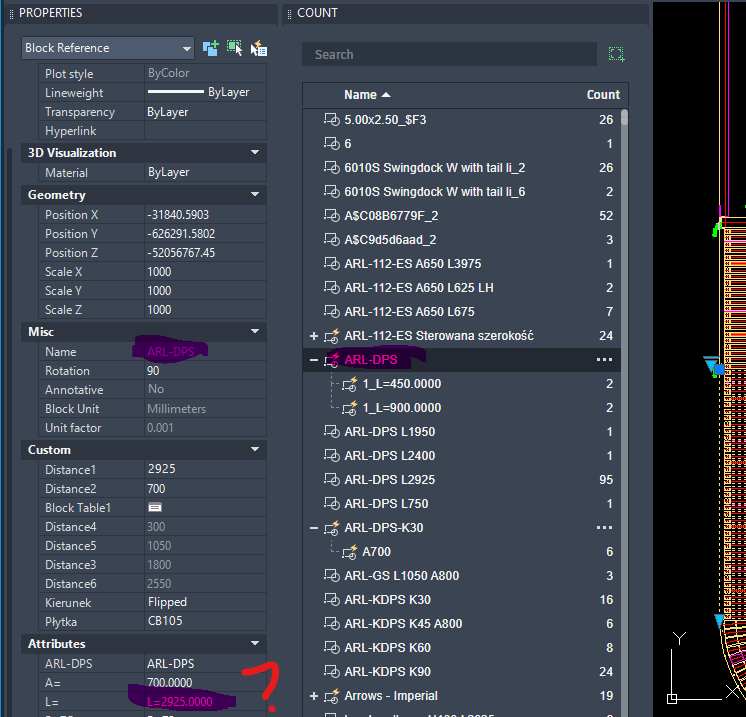Sort the list by Name column
Image resolution: width=746 pixels, height=717 pixels.
[367, 95]
